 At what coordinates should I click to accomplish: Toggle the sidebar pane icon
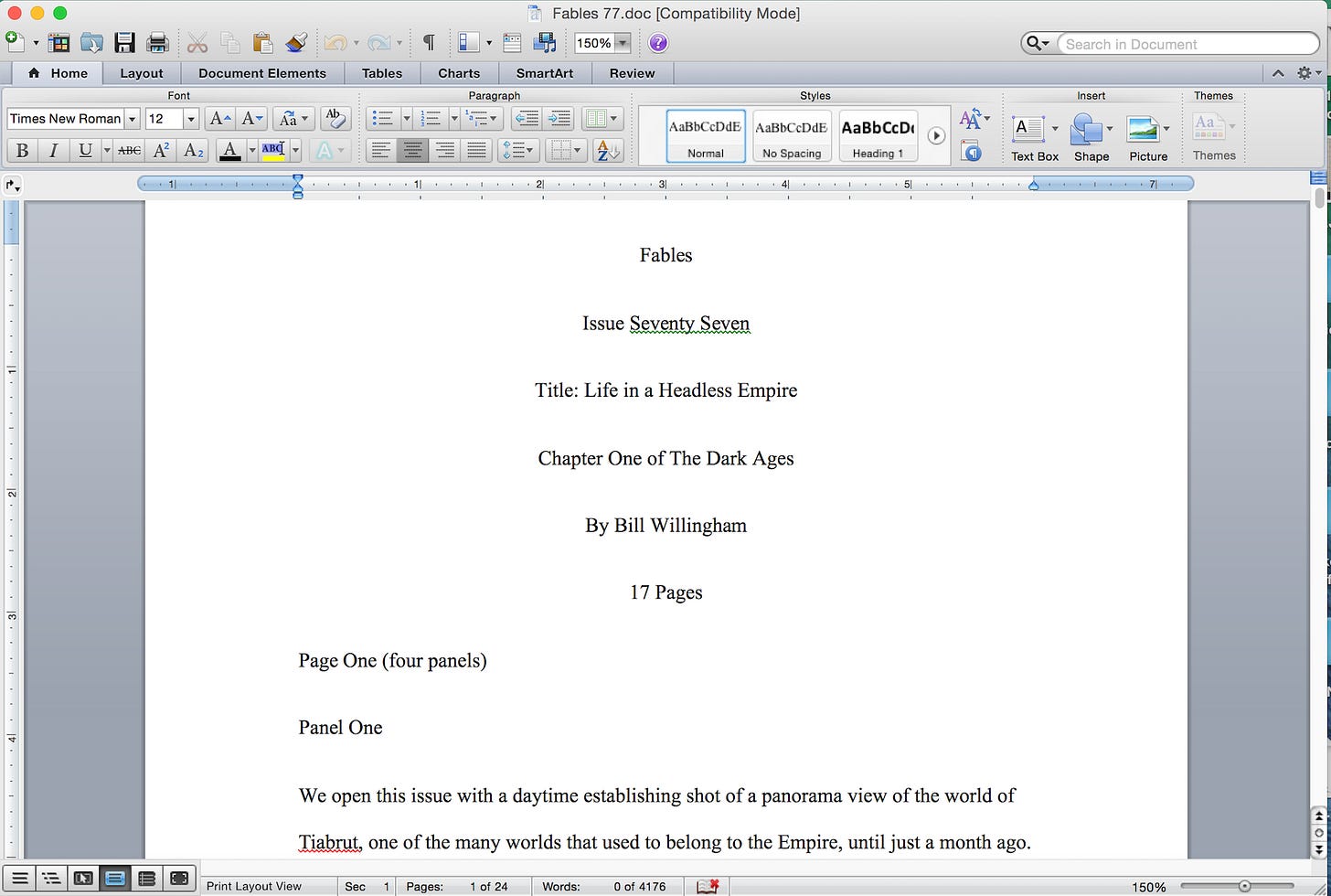coord(468,42)
